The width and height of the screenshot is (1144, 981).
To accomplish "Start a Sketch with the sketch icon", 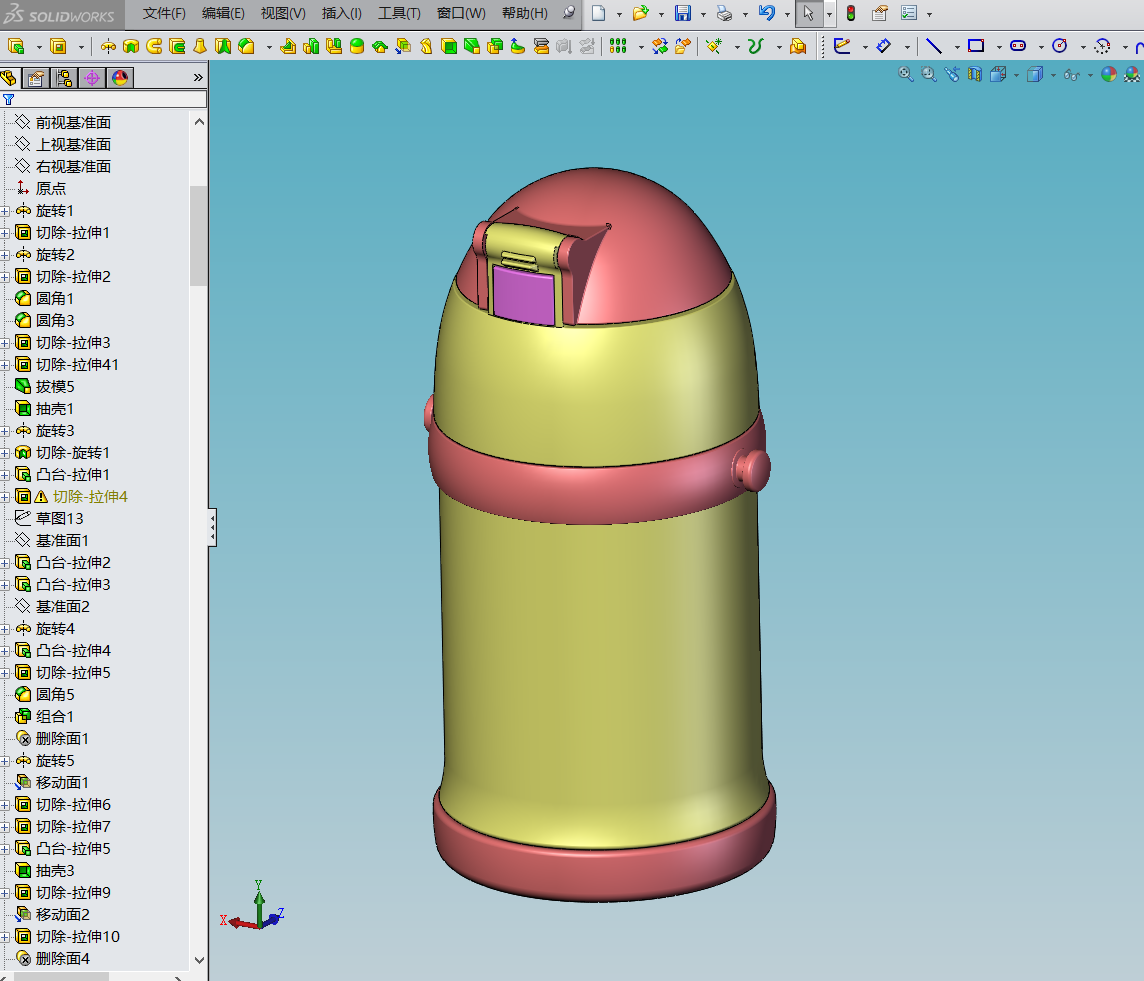I will click(842, 47).
